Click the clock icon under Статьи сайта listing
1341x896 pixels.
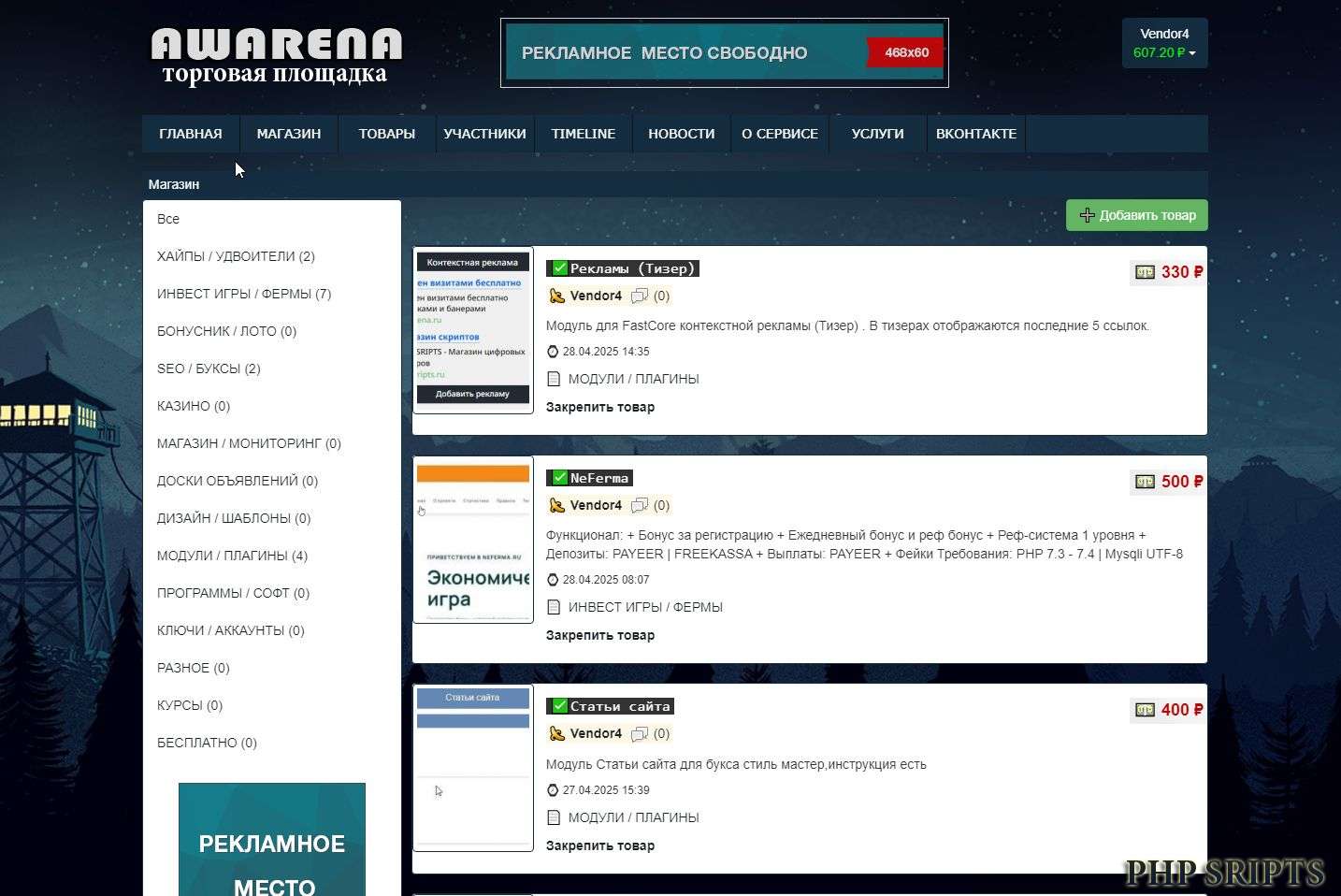pos(553,790)
